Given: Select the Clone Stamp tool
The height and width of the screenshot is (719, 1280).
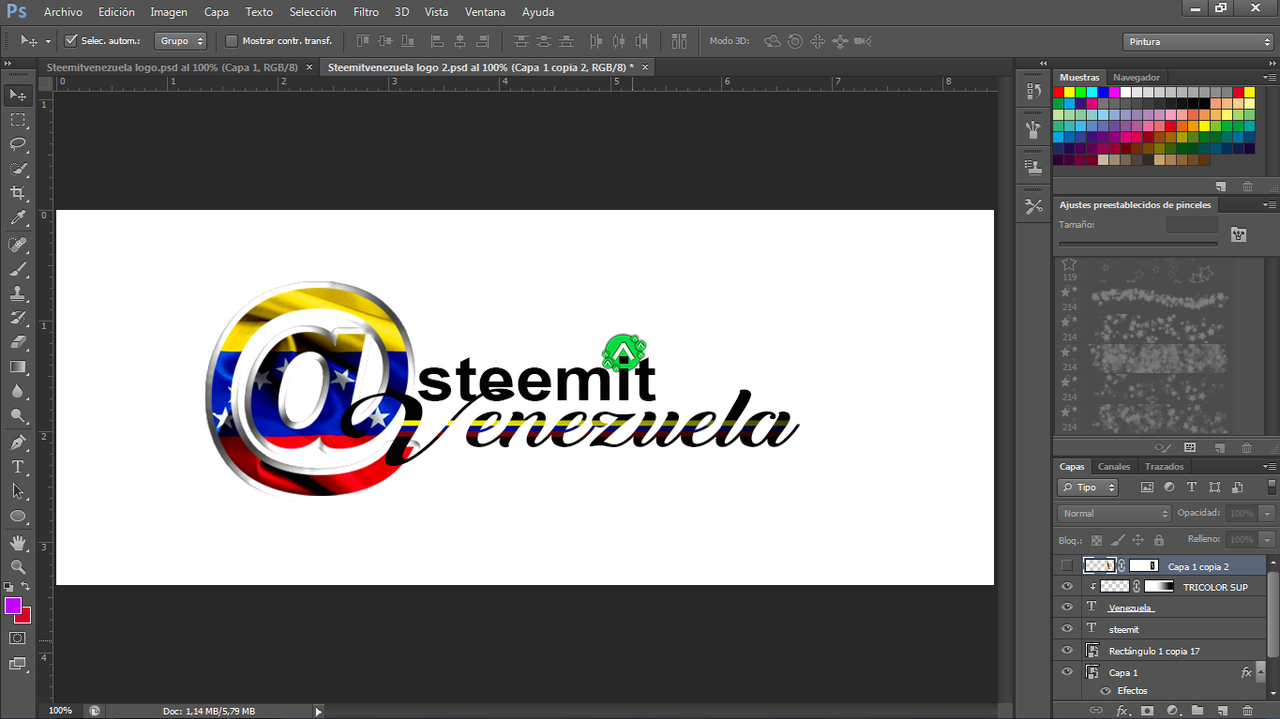Looking at the screenshot, I should pos(18,294).
